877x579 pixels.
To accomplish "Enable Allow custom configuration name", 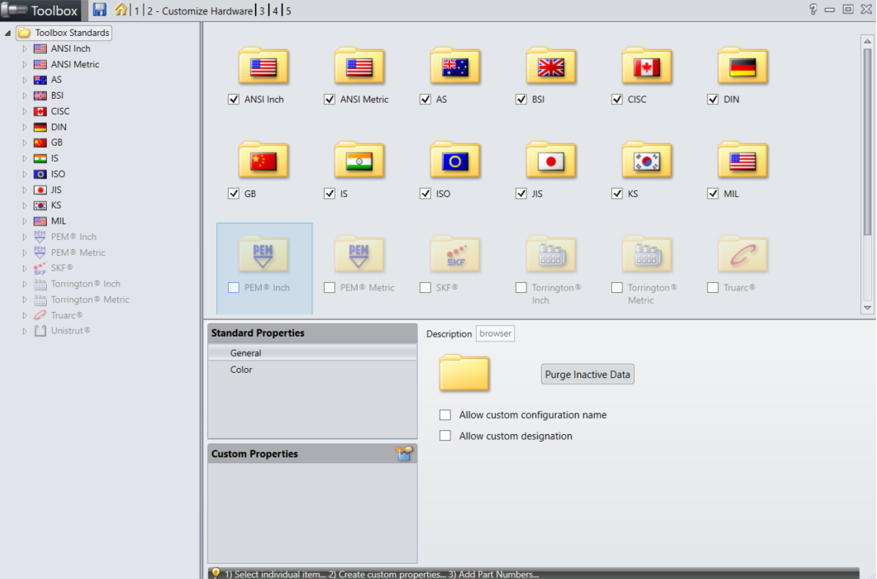I will (446, 415).
